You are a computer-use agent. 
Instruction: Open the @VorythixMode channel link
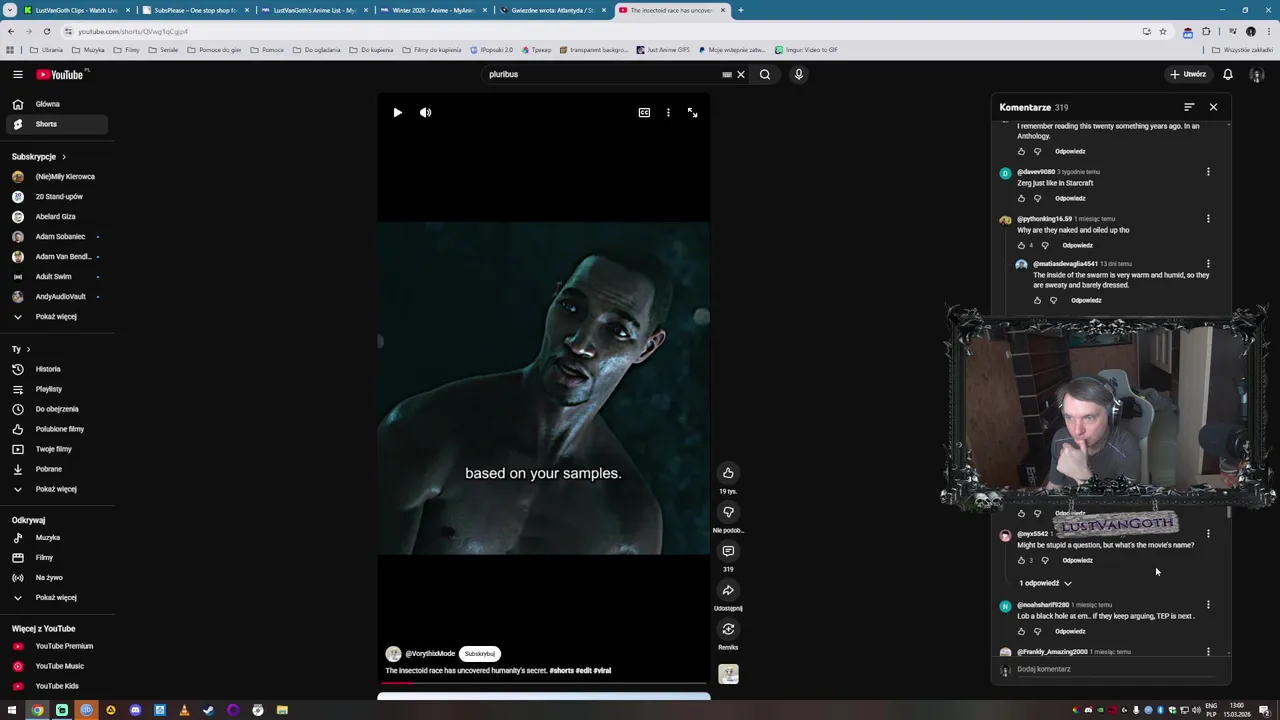pos(430,653)
